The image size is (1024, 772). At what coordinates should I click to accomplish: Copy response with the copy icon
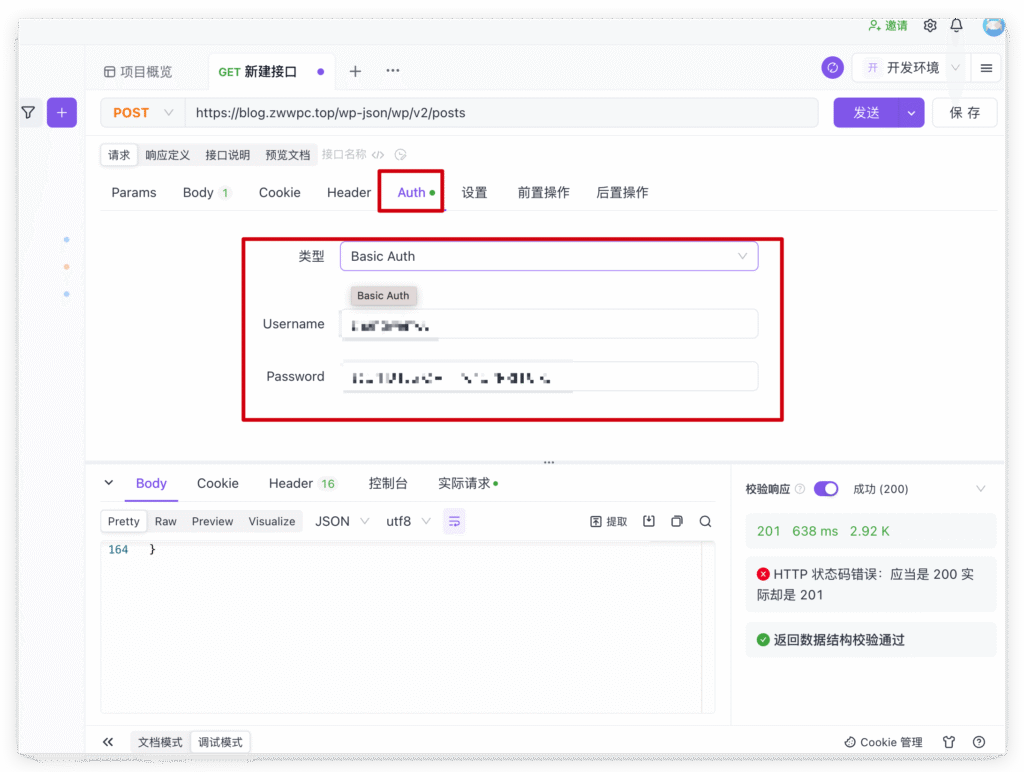tap(677, 521)
